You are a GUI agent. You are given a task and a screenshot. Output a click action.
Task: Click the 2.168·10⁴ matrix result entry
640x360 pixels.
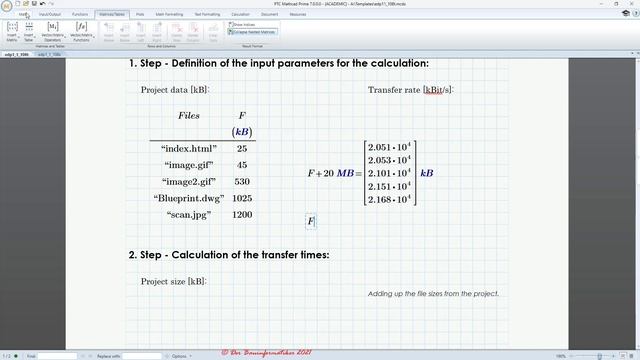[389, 200]
